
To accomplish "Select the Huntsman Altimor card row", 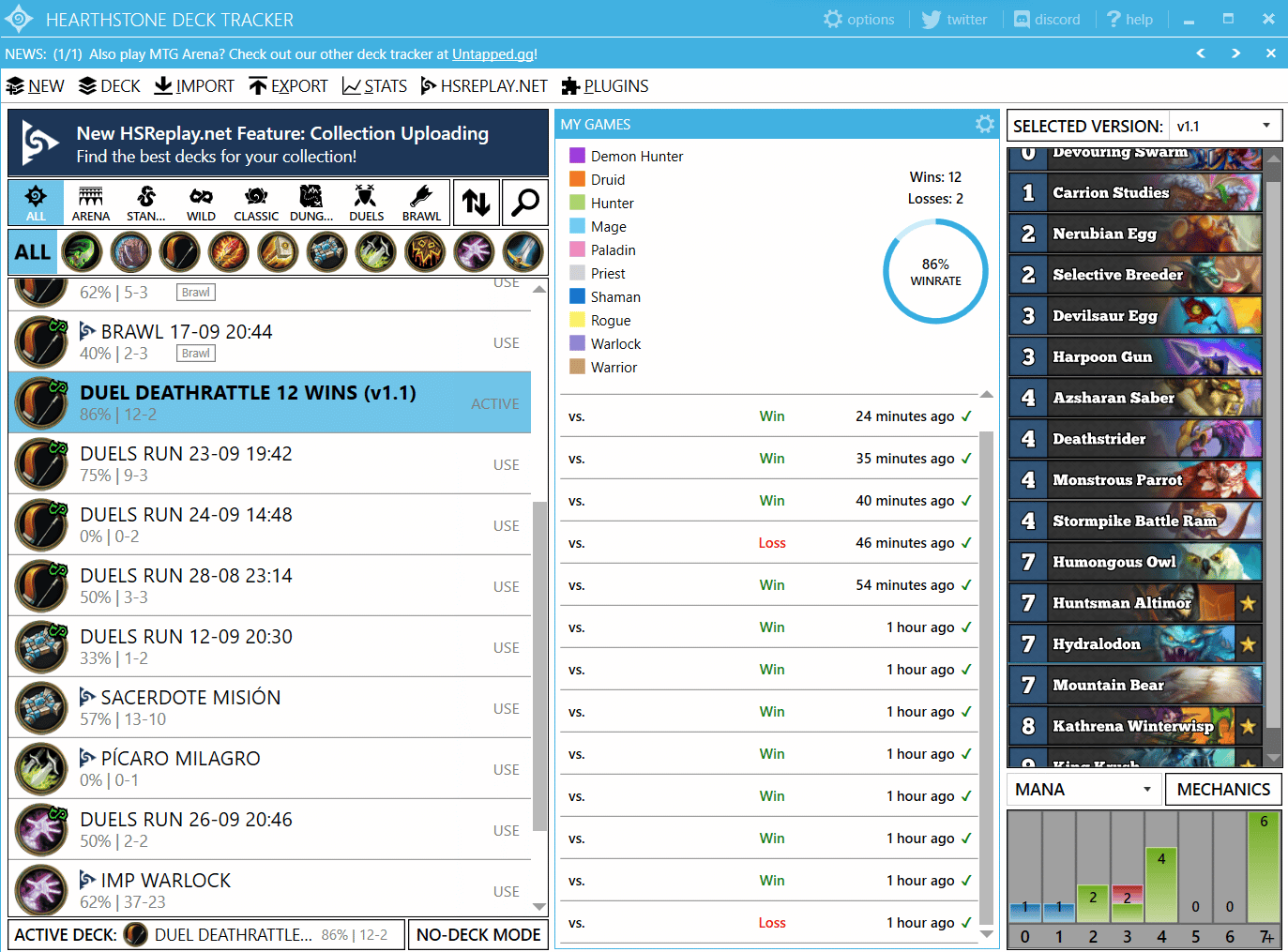I will coord(1135,603).
